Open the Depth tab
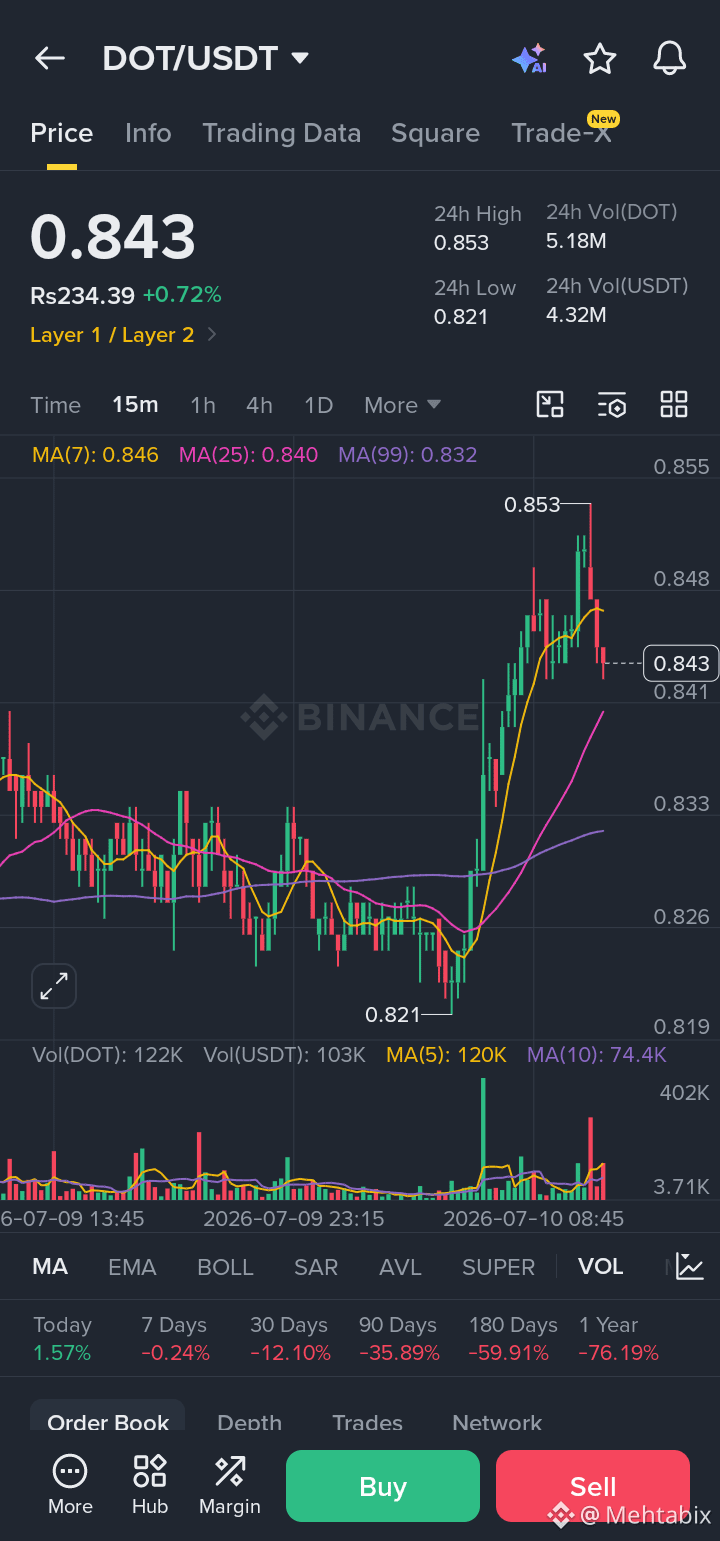 249,1421
